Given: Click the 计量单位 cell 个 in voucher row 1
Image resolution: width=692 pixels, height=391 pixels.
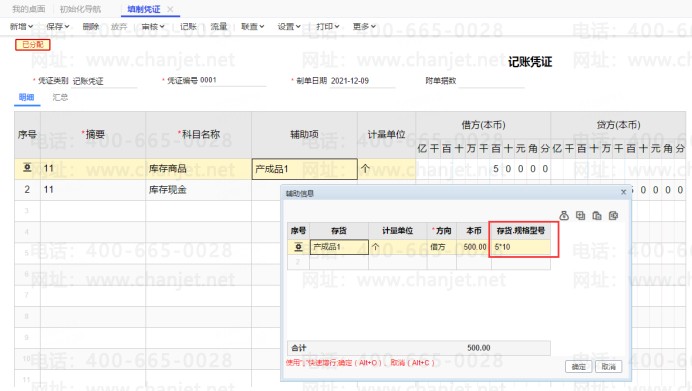Looking at the screenshot, I should pyautogui.click(x=386, y=169).
